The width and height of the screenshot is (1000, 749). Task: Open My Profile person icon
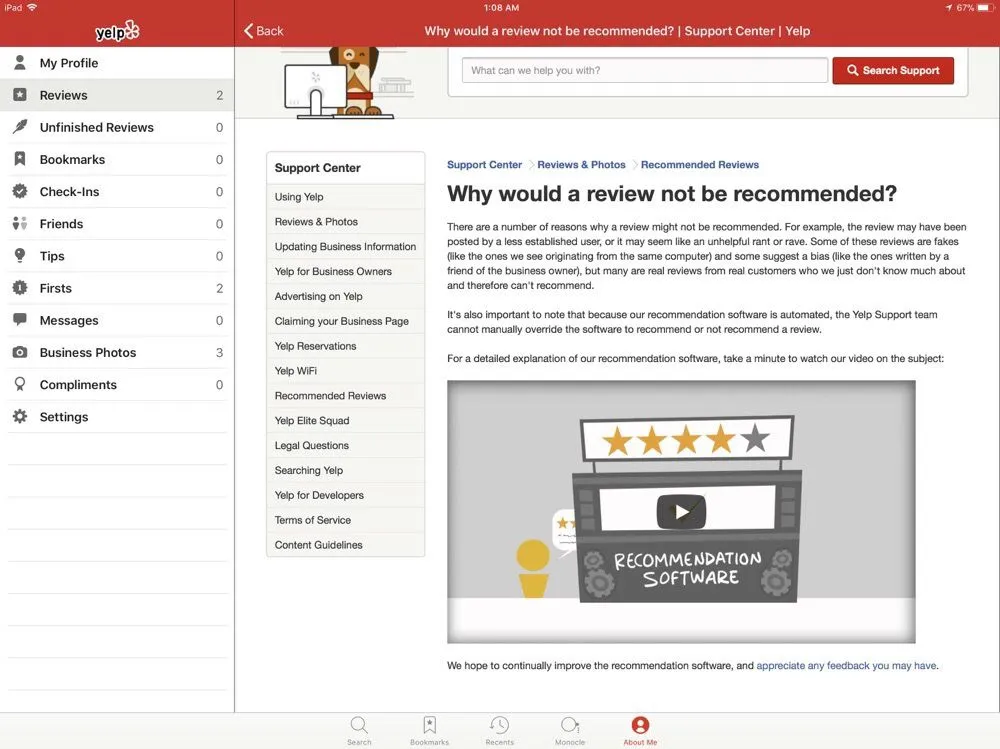(20, 63)
